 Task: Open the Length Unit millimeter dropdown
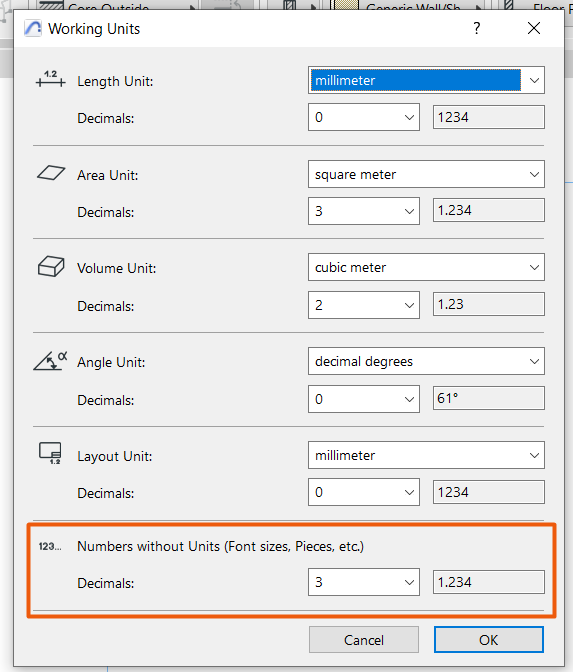pyautogui.click(x=426, y=80)
